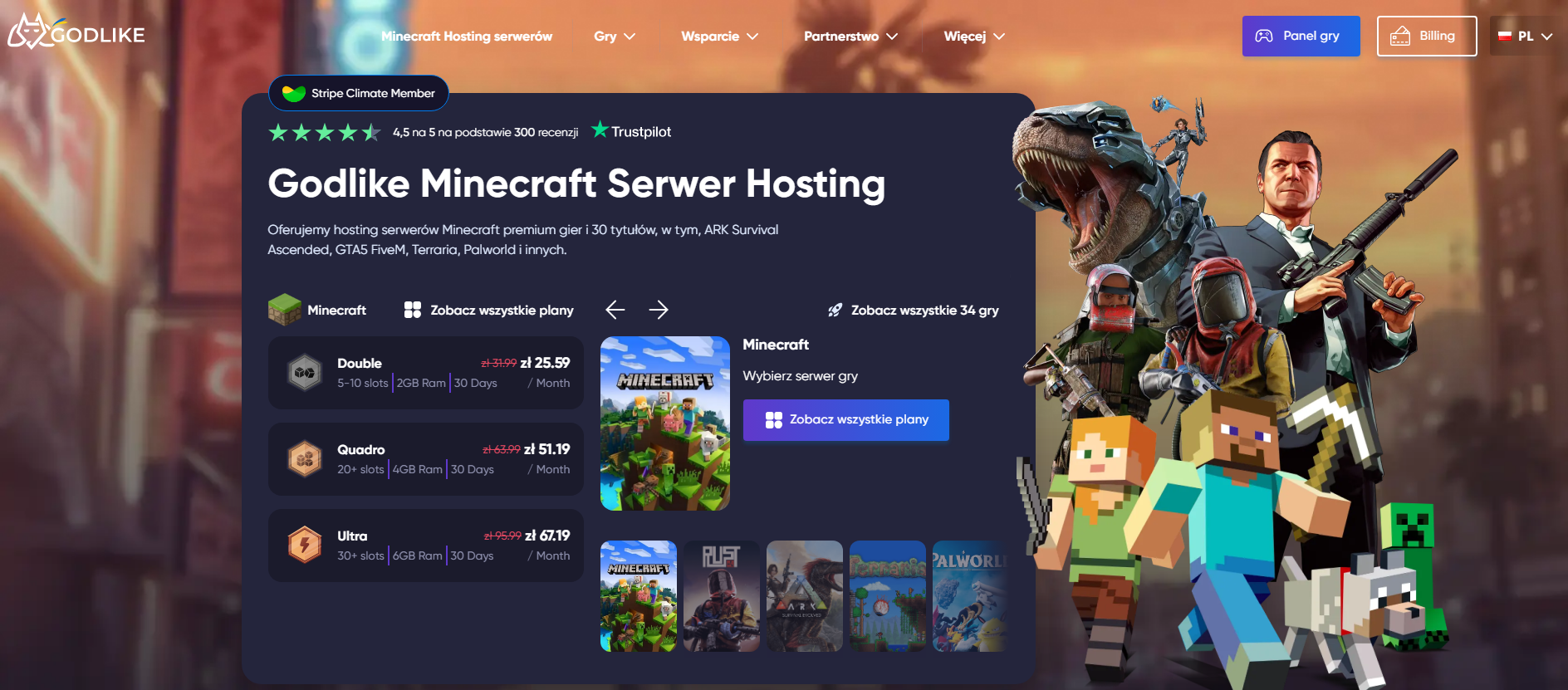Viewport: 1568px width, 690px height.
Task: Select the Quadro plan card
Action: click(x=426, y=459)
